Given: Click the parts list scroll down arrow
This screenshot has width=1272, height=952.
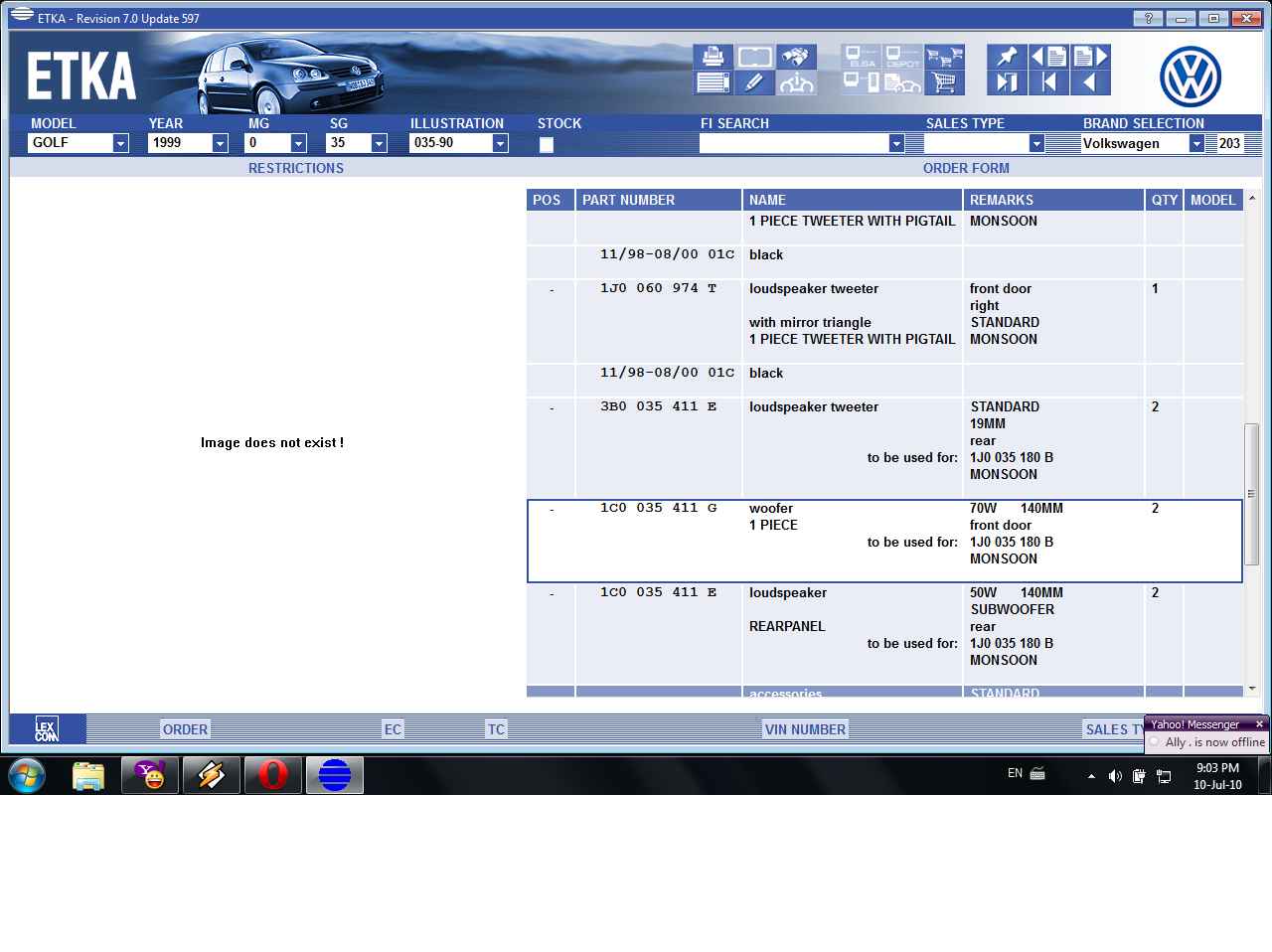Looking at the screenshot, I should click(x=1252, y=688).
